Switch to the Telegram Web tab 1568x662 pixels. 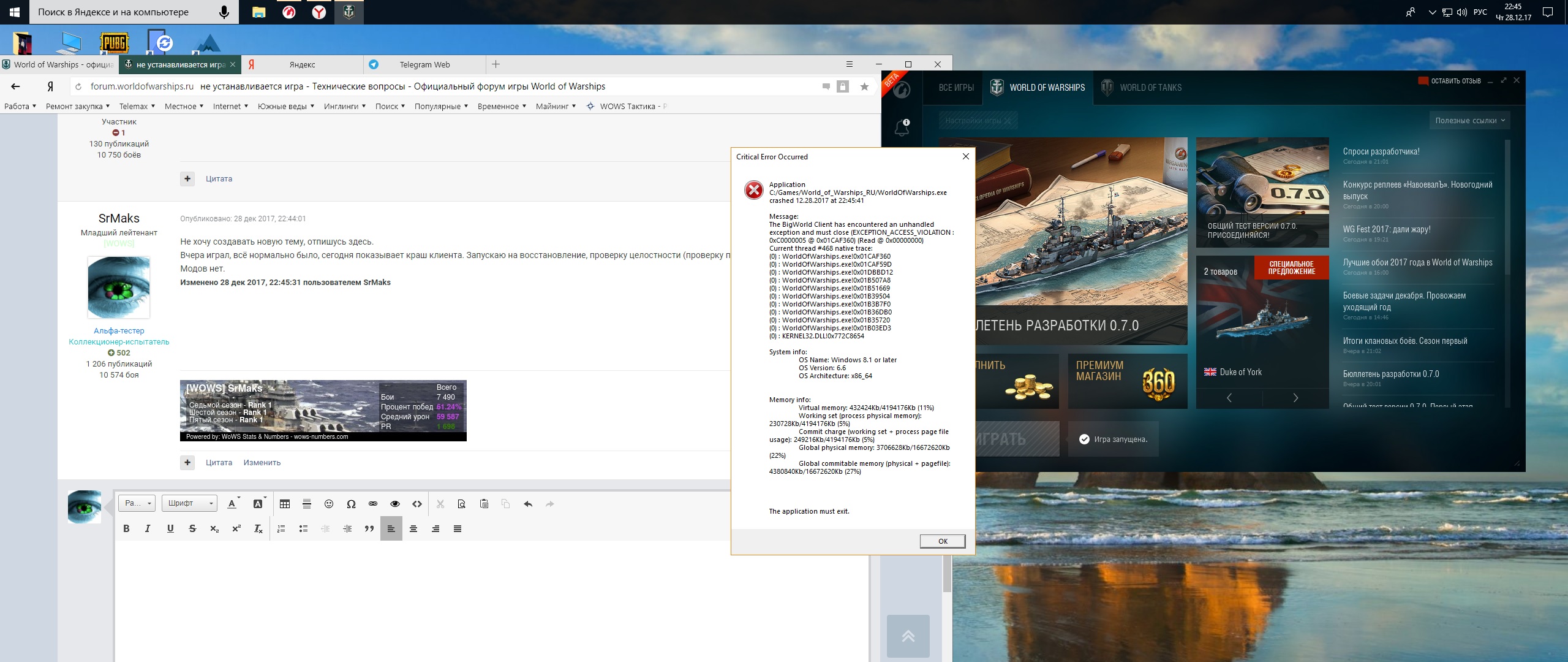pos(424,64)
